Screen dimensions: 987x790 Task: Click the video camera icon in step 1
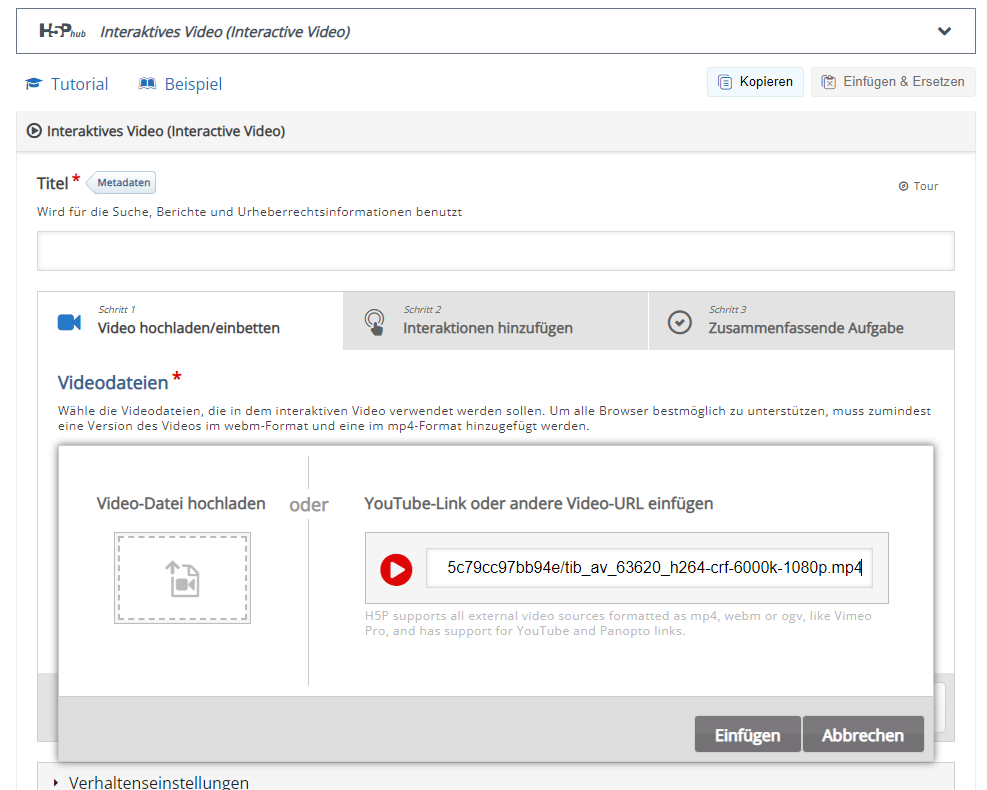[x=69, y=322]
